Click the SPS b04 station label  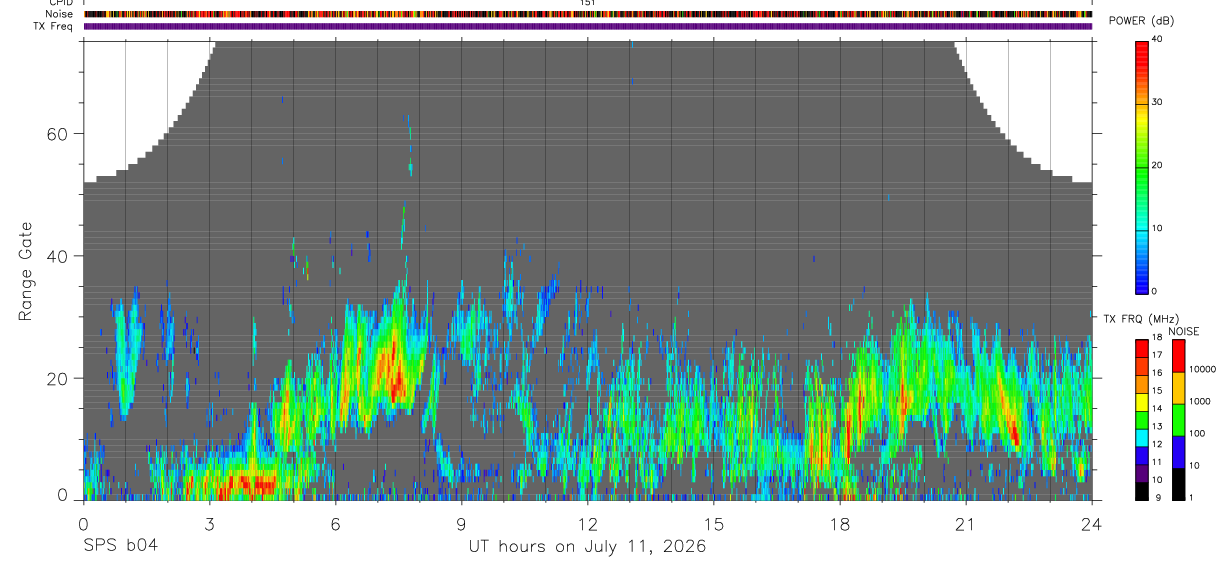120,546
